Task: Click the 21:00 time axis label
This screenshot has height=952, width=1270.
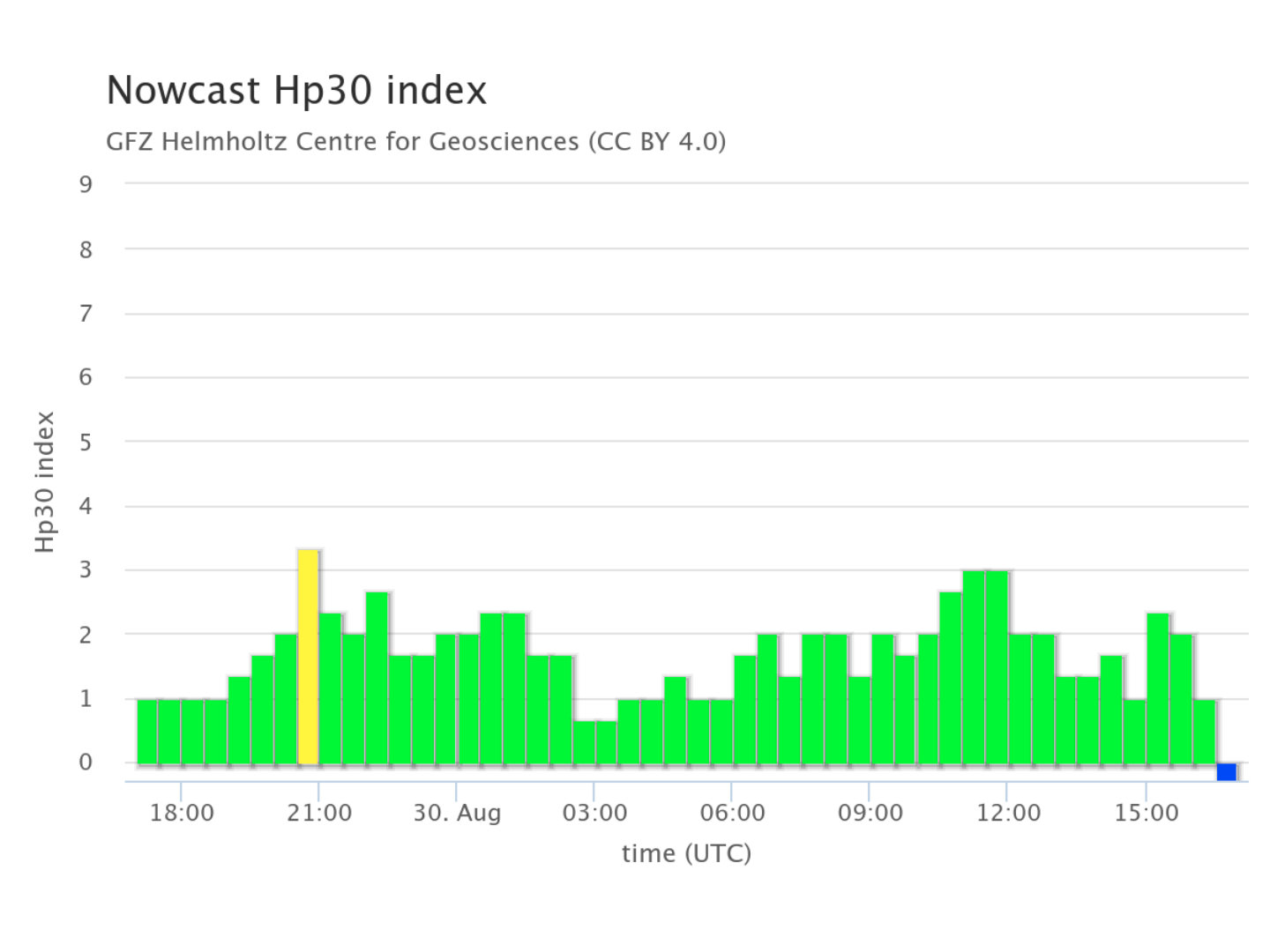Action: tap(319, 813)
